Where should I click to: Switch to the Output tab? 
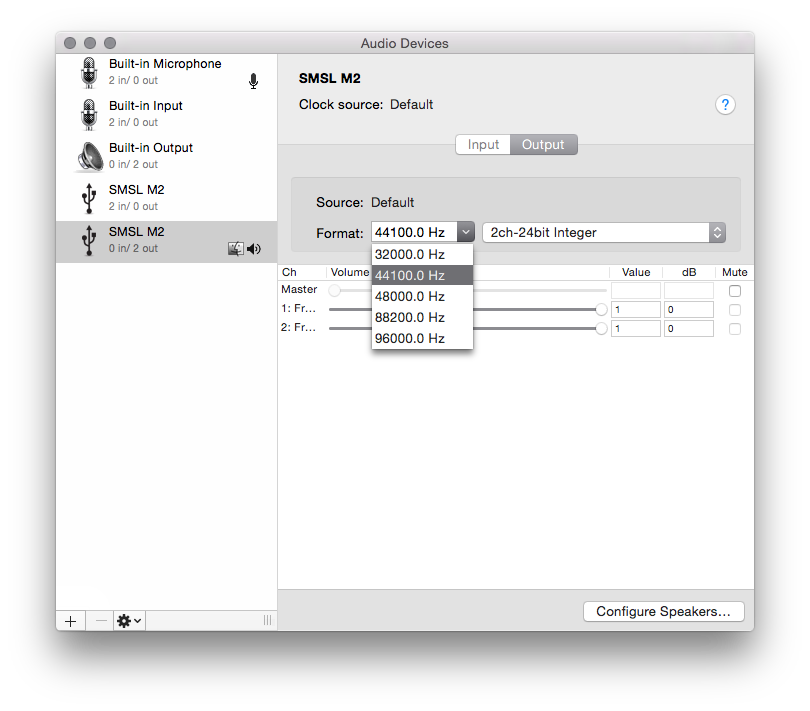coord(543,145)
